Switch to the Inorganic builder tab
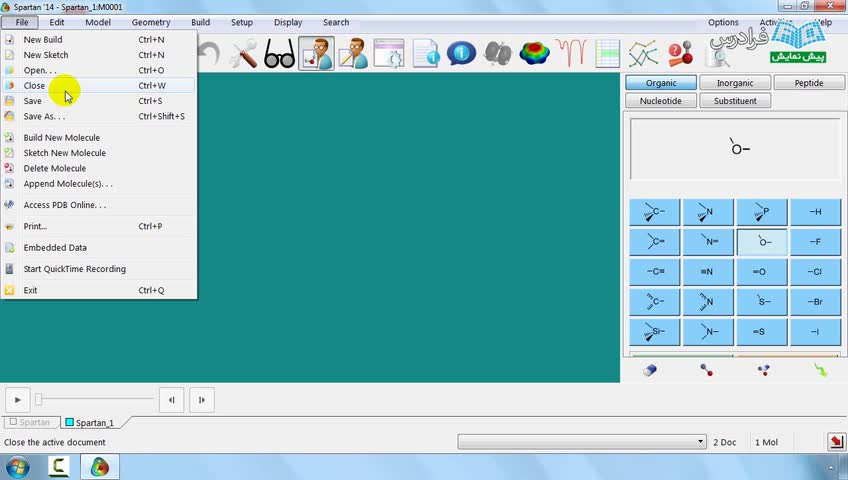 tap(735, 83)
